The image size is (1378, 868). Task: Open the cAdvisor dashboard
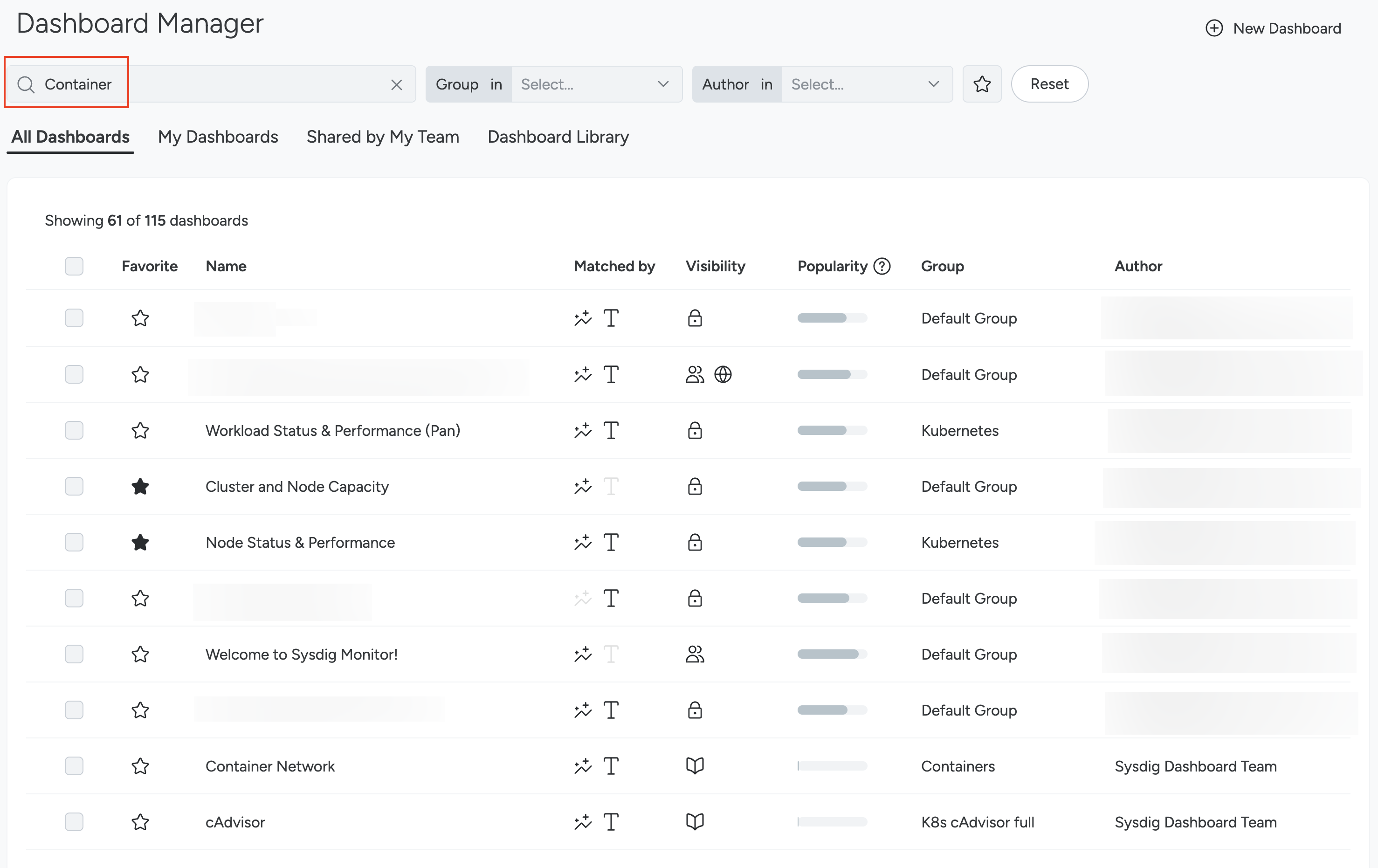235,822
